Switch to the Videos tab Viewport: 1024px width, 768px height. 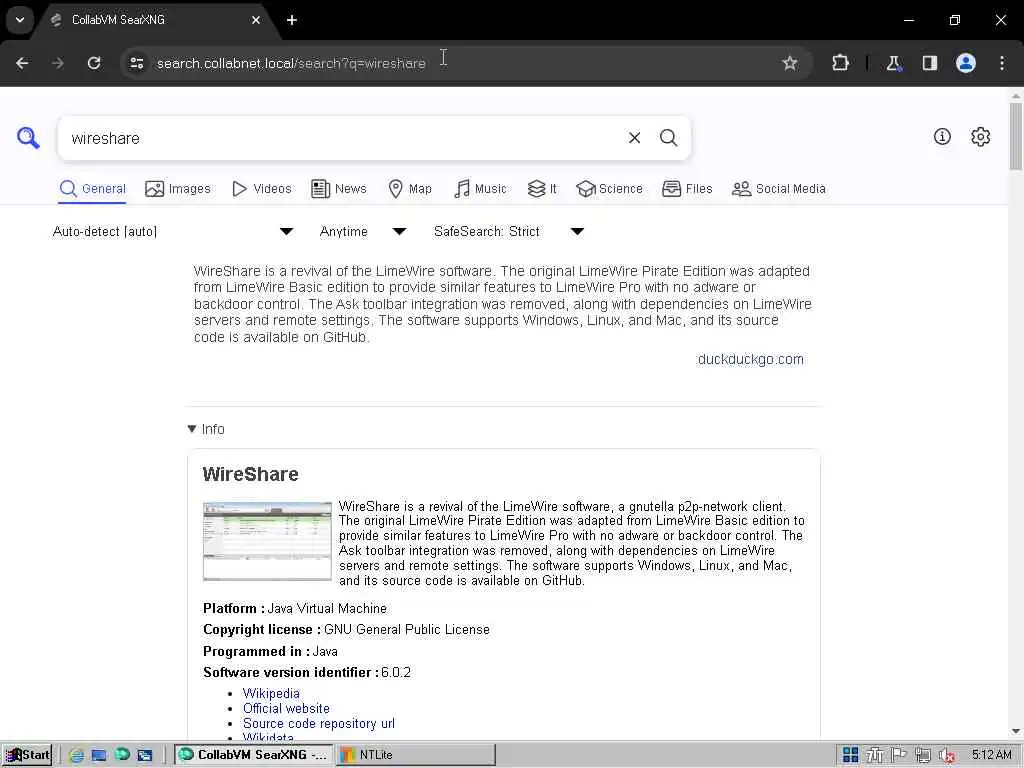[262, 189]
